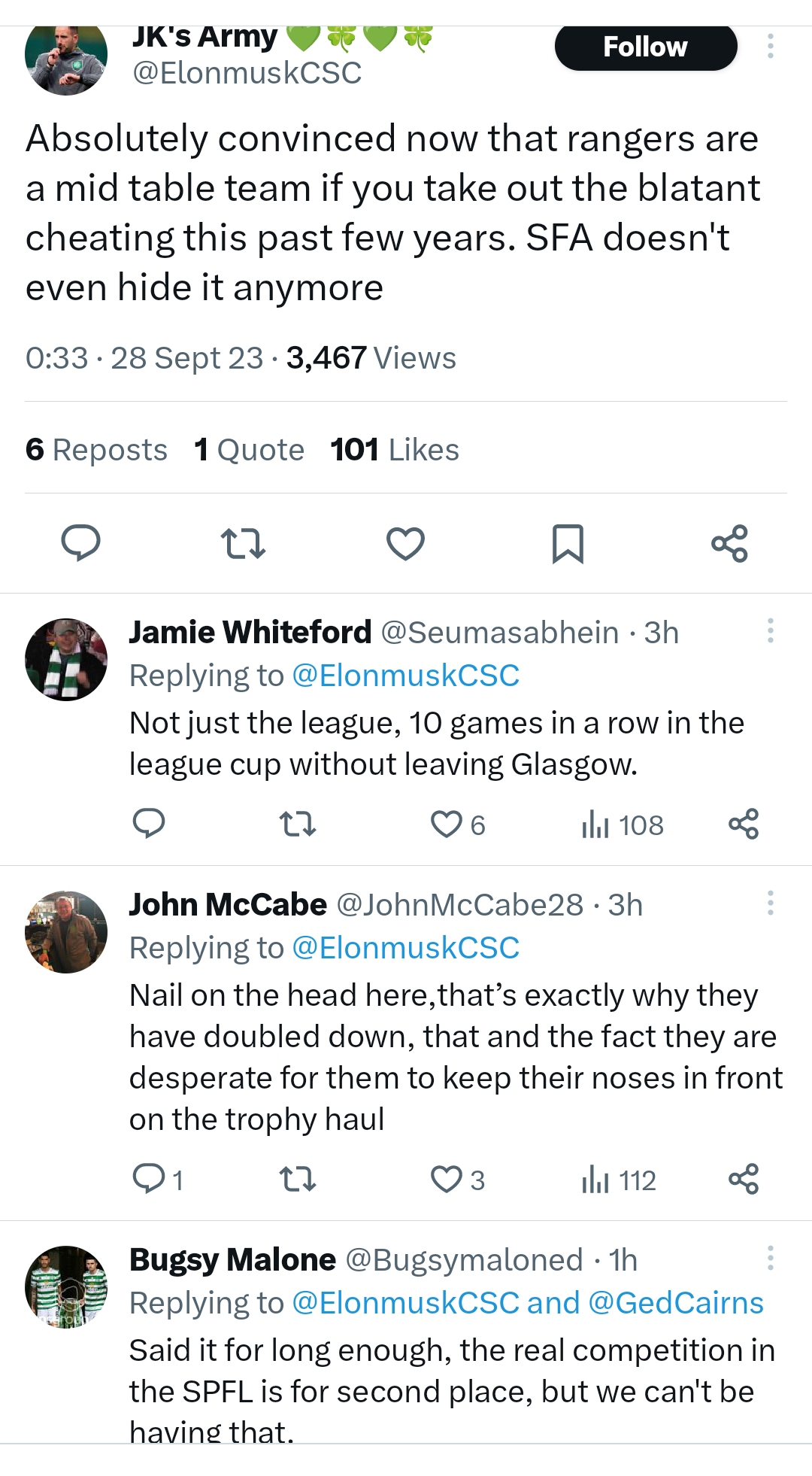Like John McCabe's reply
The width and height of the screenshot is (812, 1476).
point(447,1179)
